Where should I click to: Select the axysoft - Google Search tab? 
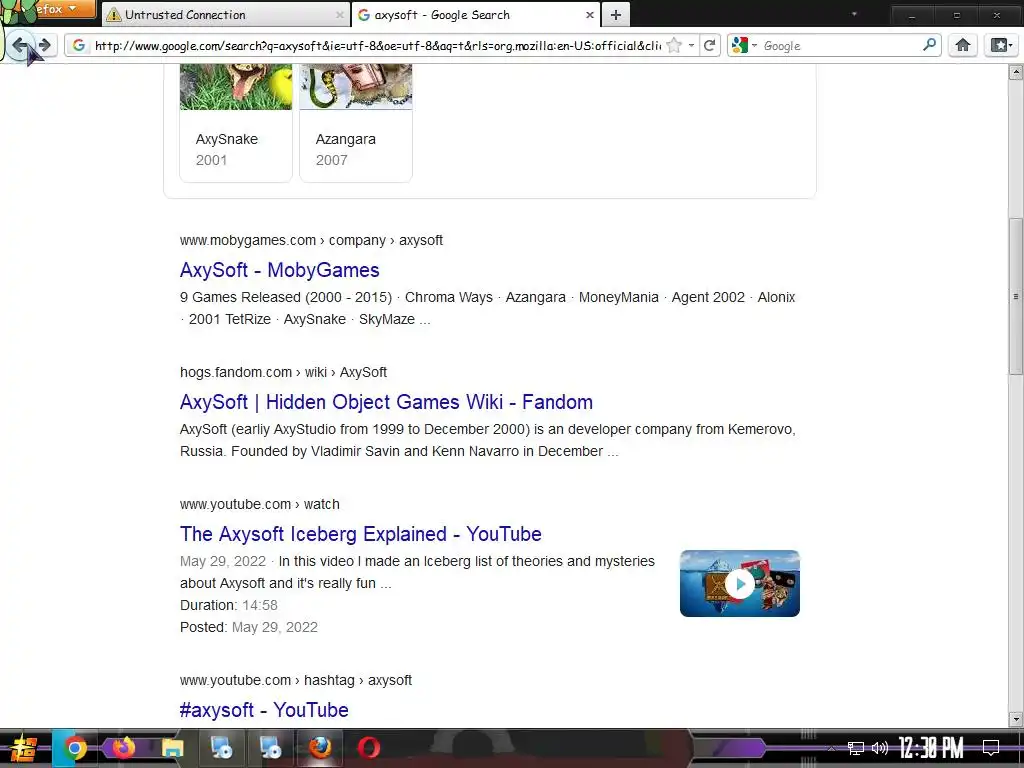[475, 14]
